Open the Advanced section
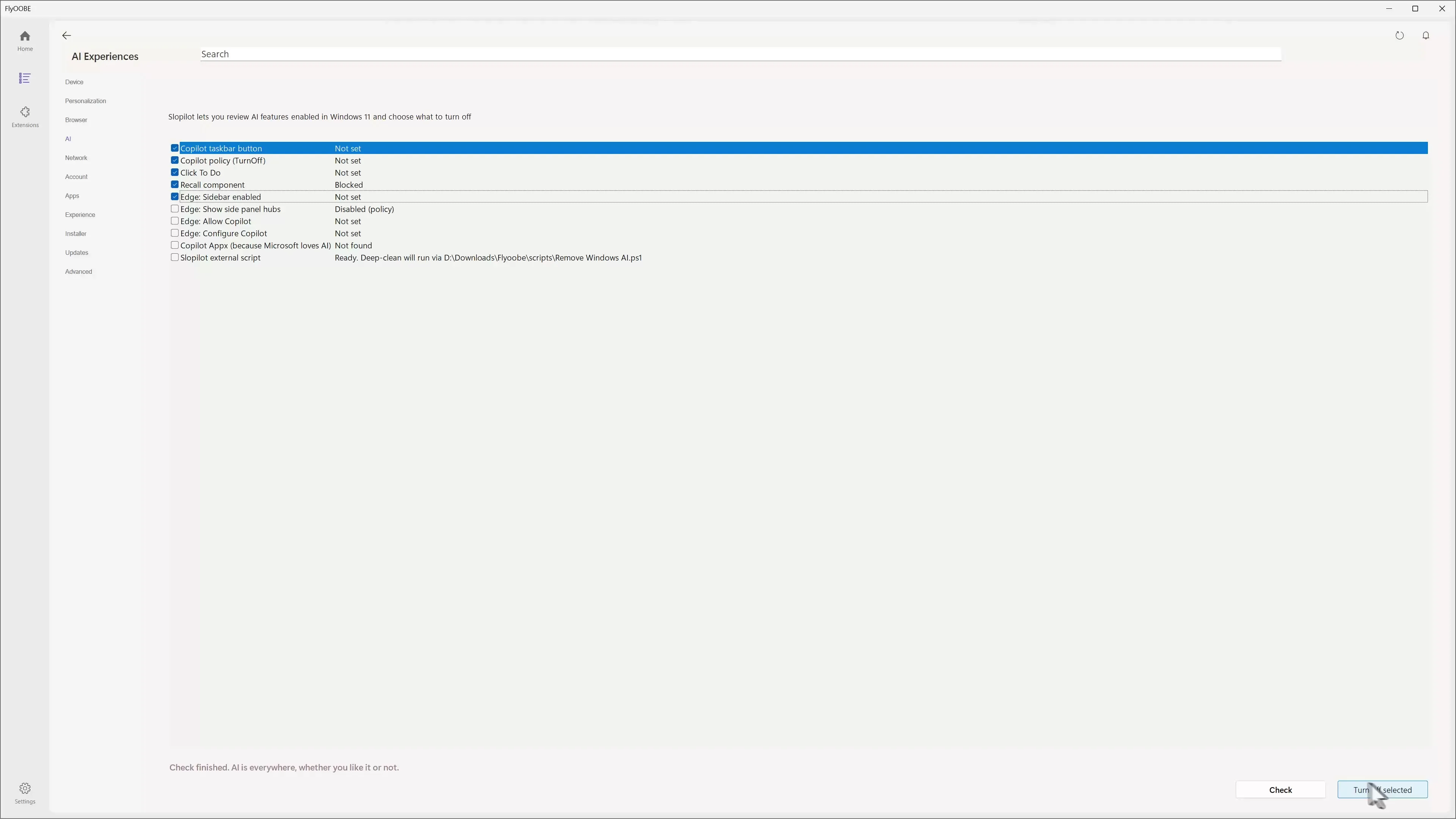This screenshot has width=1456, height=819. [x=78, y=271]
